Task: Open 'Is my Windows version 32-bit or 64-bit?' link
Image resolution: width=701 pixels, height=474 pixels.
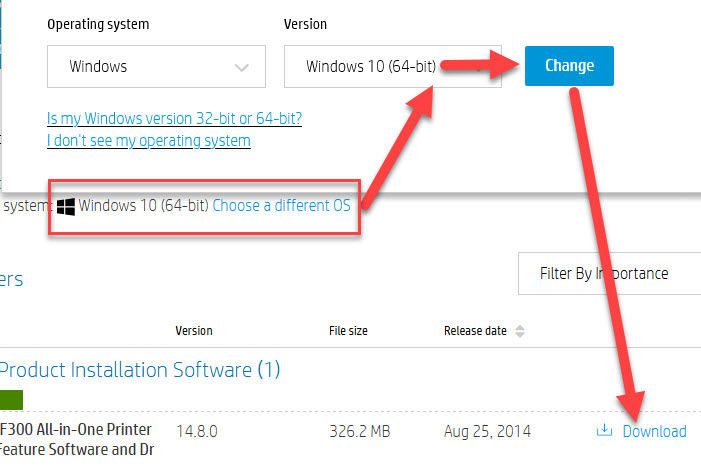Action: pyautogui.click(x=174, y=118)
